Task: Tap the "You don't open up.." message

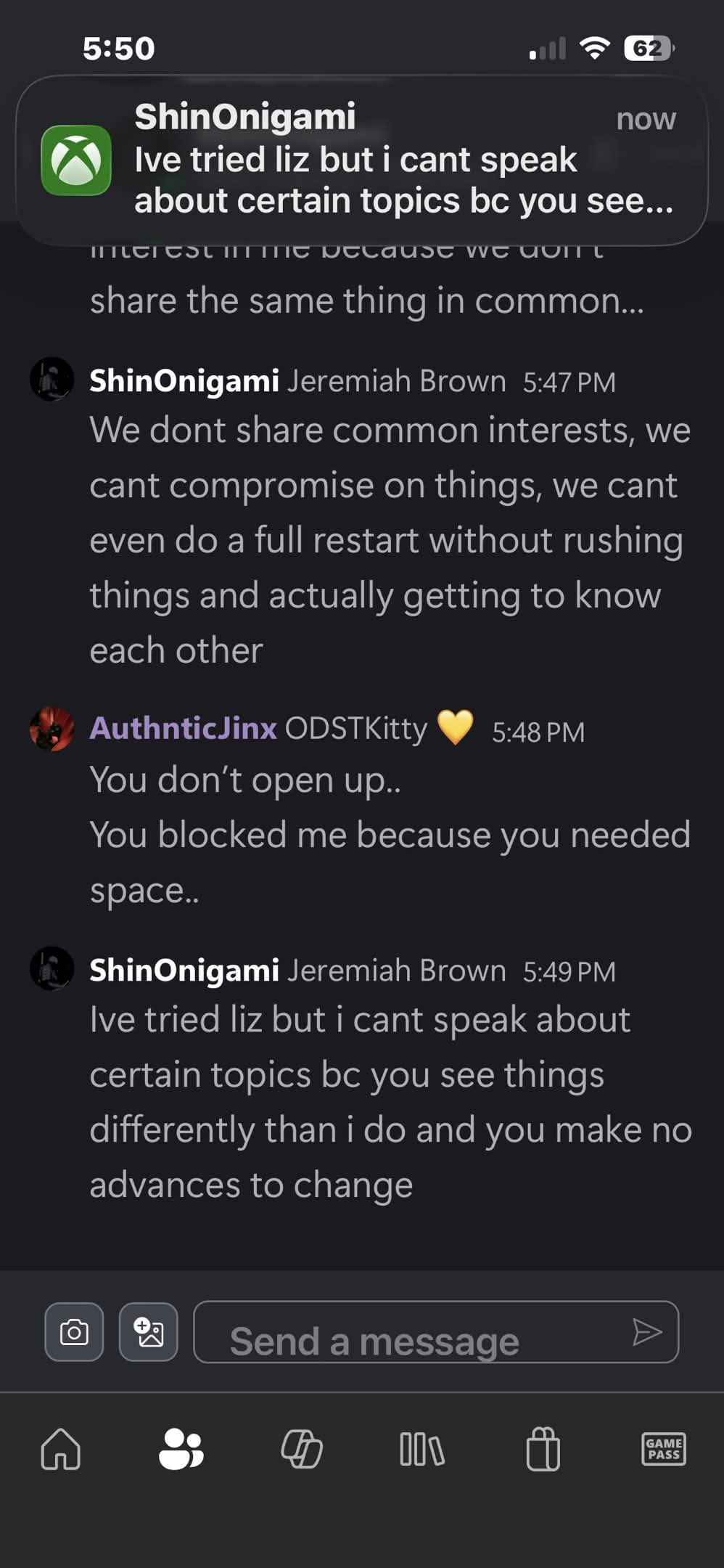Action: point(245,780)
